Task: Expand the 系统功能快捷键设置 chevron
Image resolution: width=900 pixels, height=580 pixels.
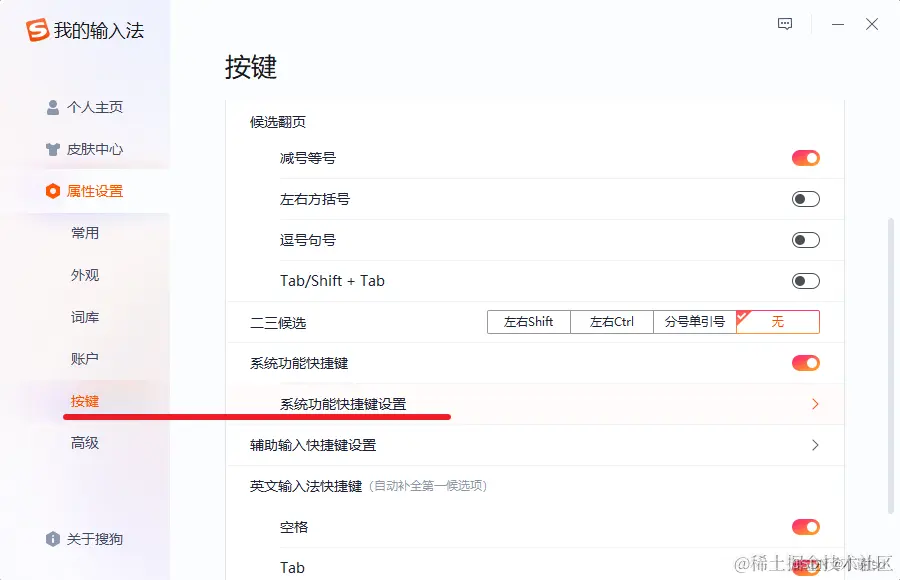Action: coord(815,404)
